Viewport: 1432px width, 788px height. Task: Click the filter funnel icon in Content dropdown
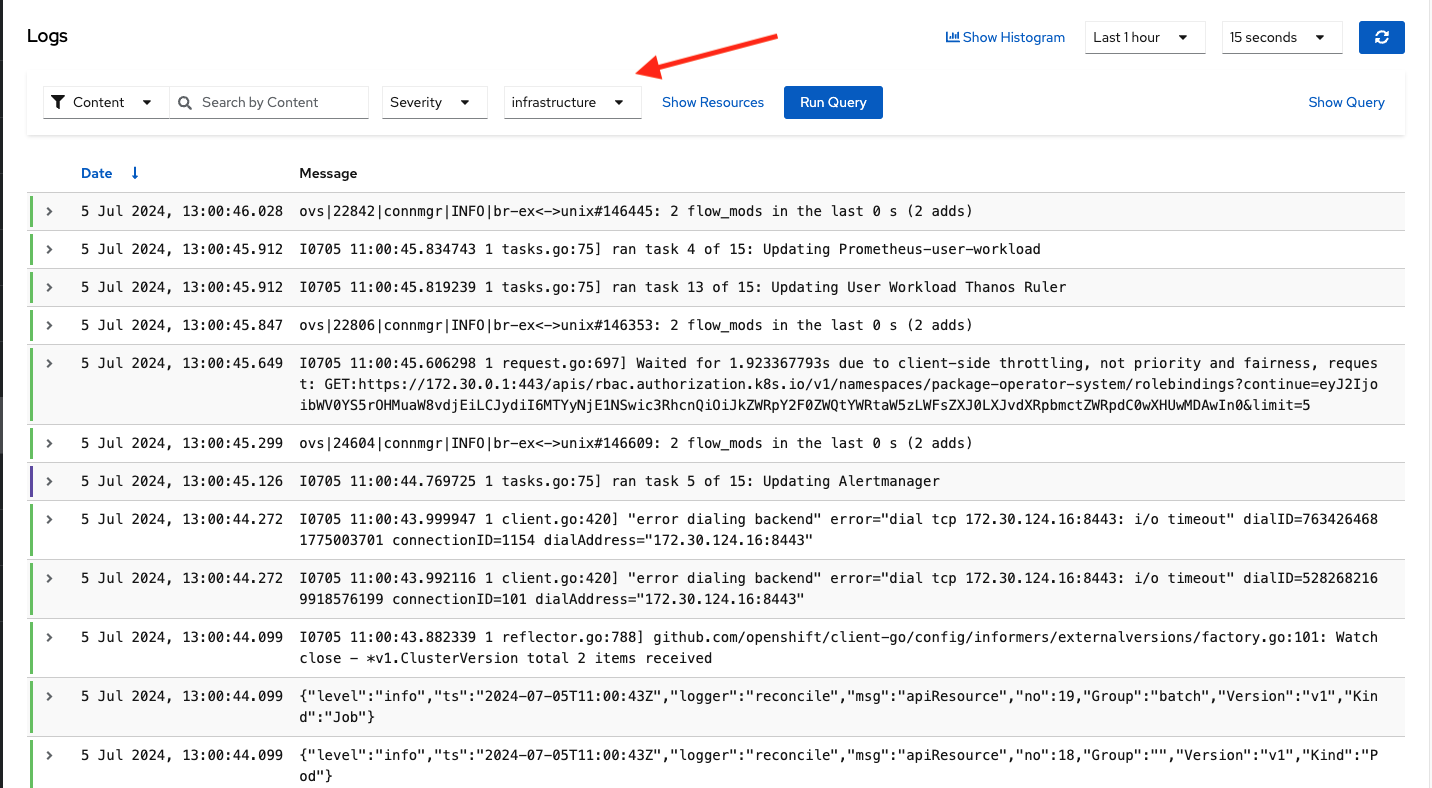coord(60,102)
